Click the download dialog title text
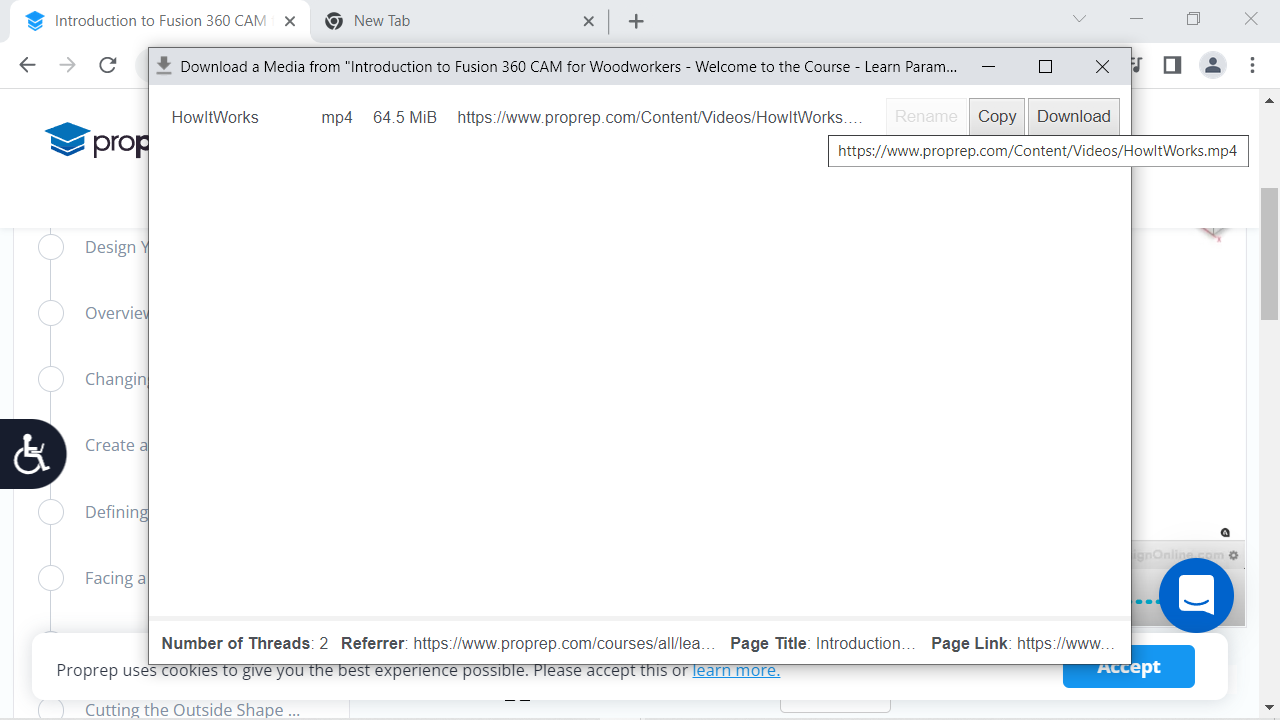The width and height of the screenshot is (1280, 720). click(x=569, y=67)
